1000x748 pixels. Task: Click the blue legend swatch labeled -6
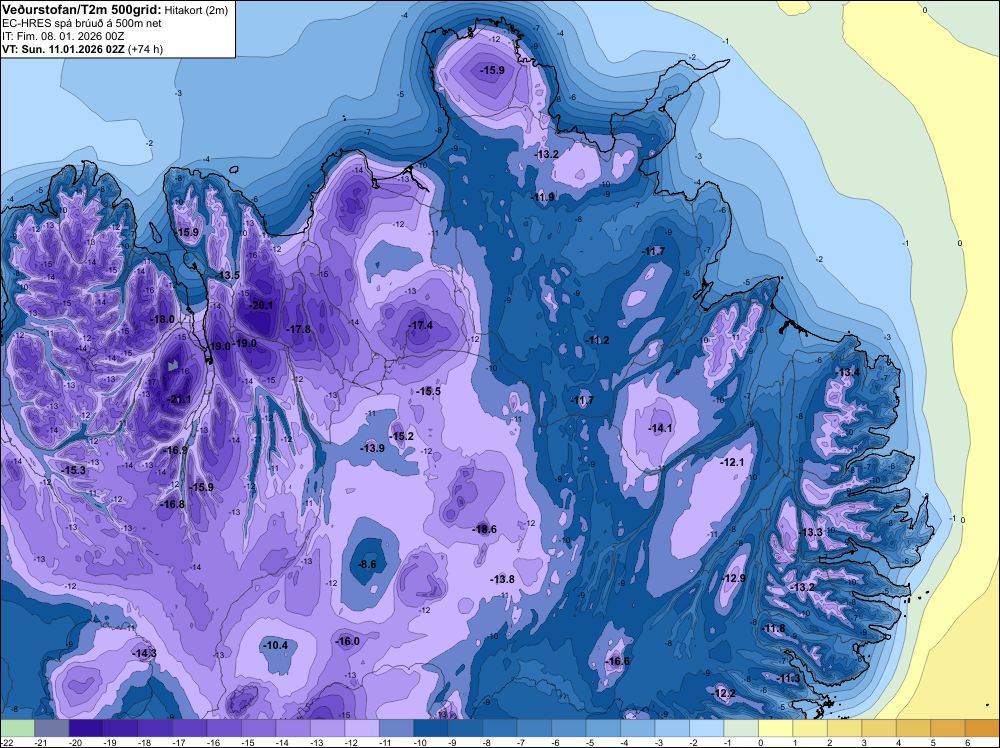coord(568,728)
